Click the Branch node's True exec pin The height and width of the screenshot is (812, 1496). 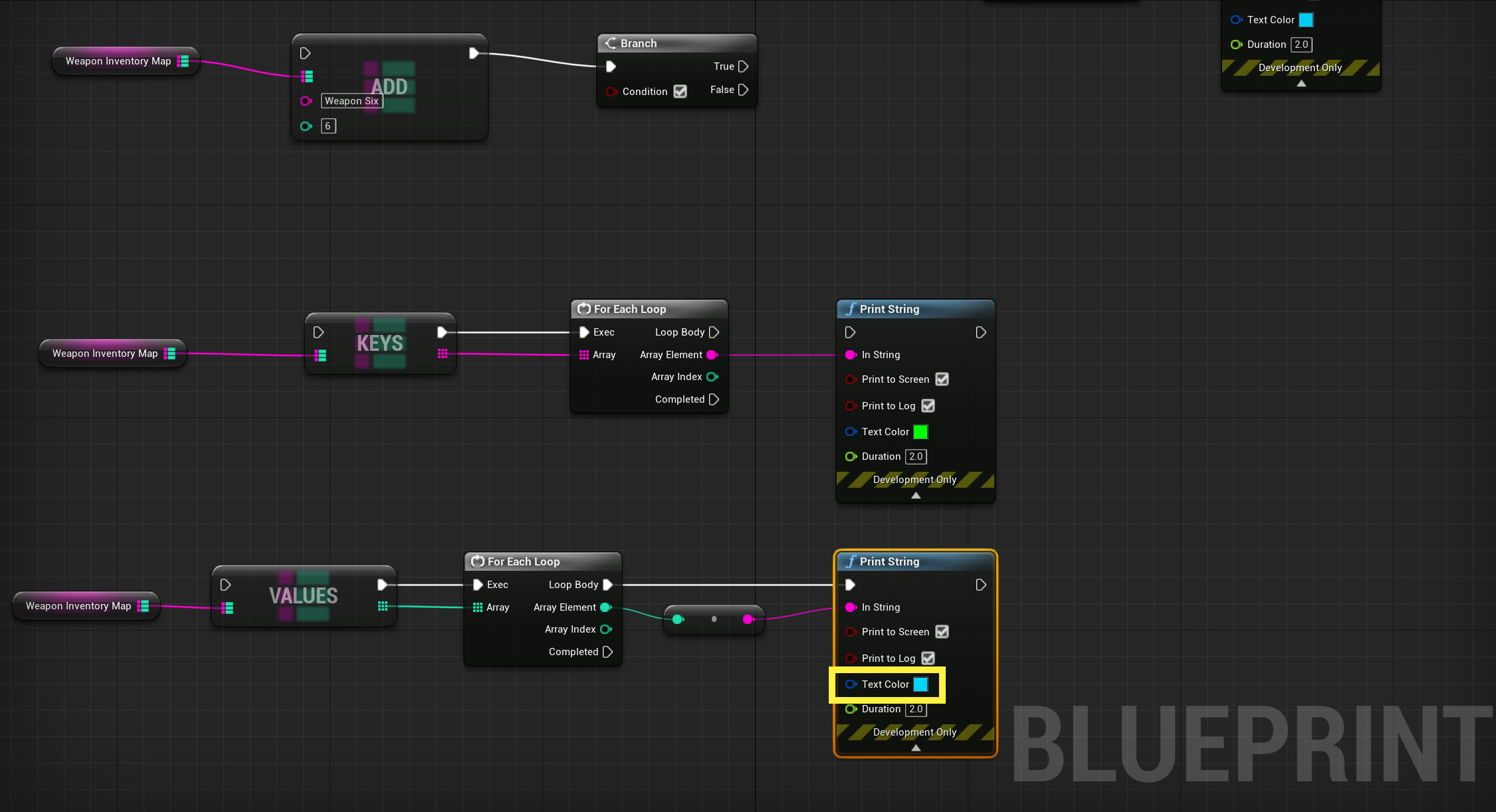[x=743, y=66]
